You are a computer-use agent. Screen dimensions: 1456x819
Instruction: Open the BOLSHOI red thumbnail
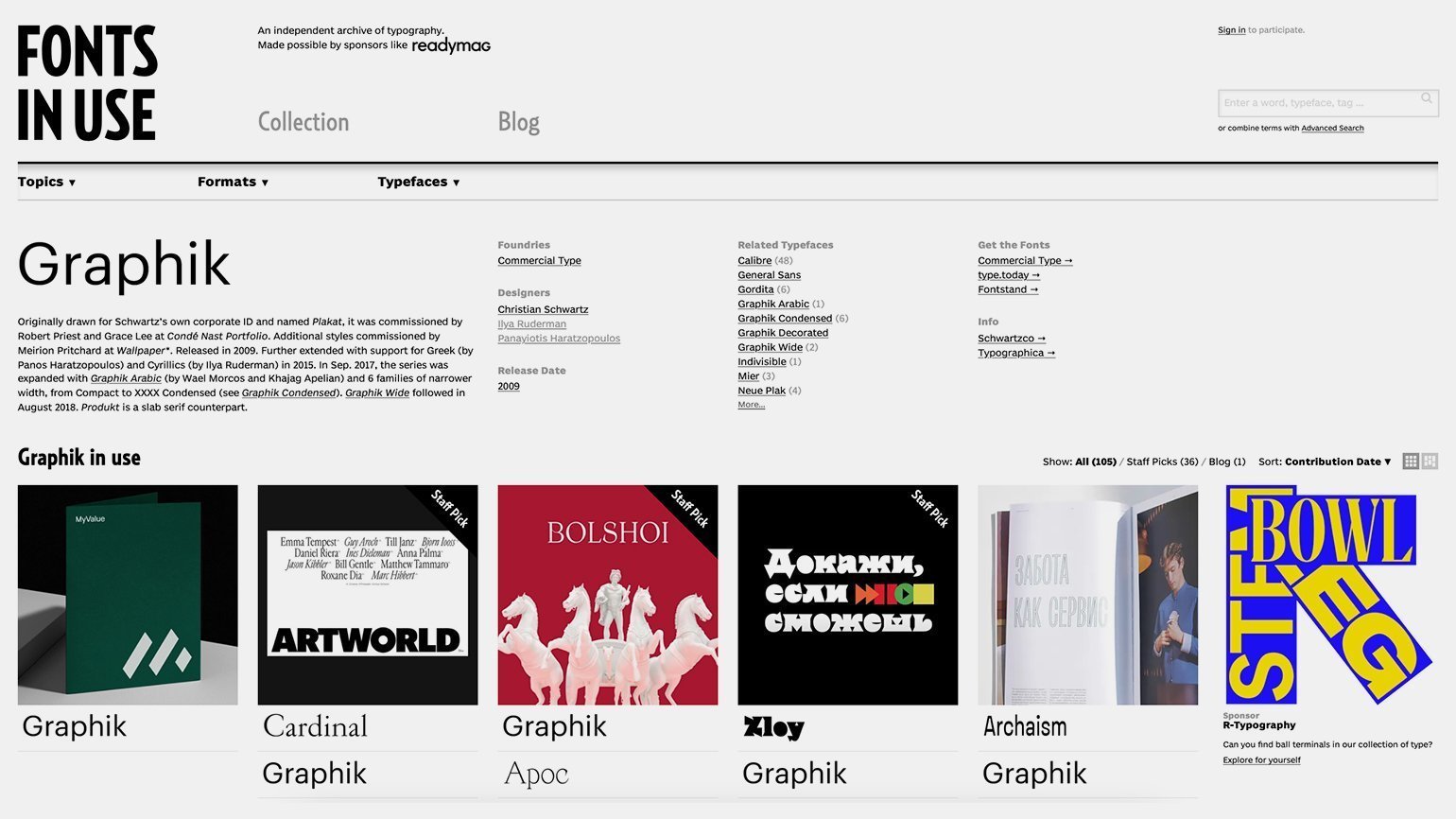(608, 595)
